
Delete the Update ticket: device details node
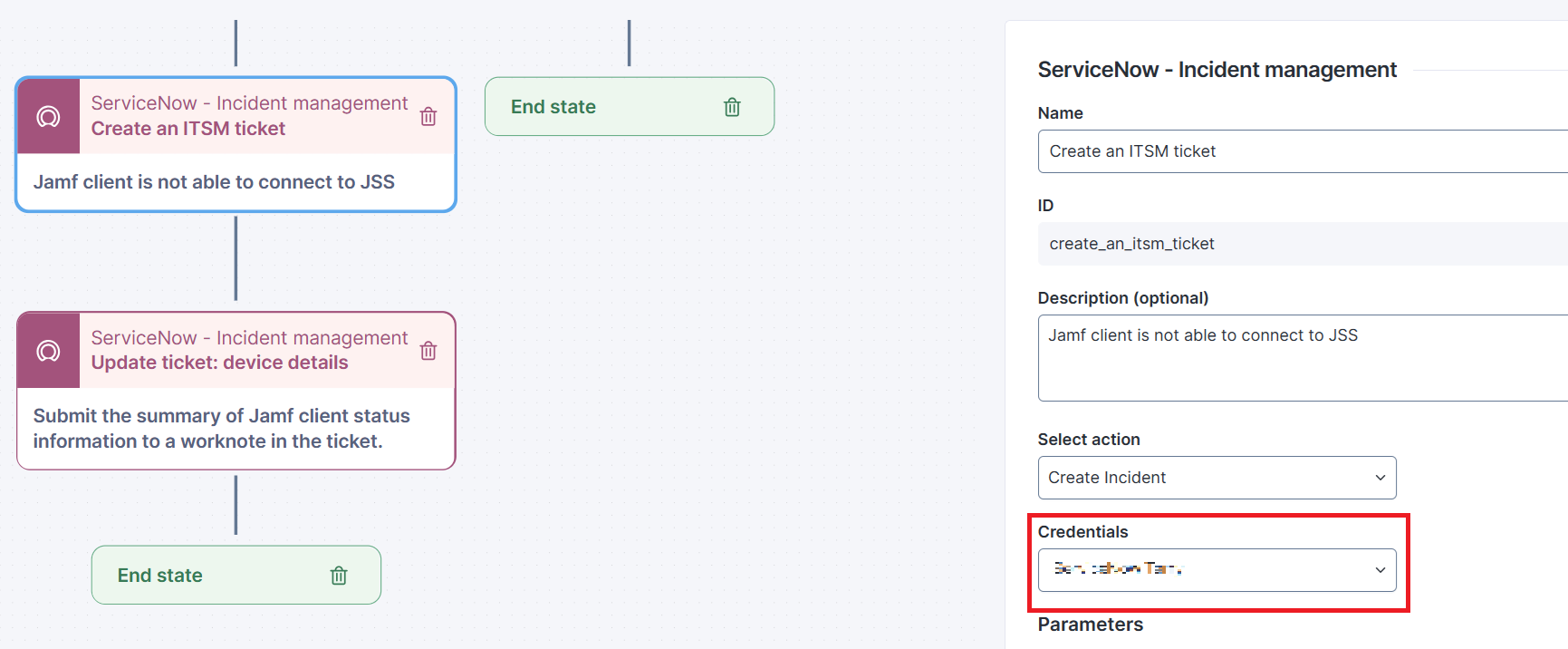pos(428,351)
